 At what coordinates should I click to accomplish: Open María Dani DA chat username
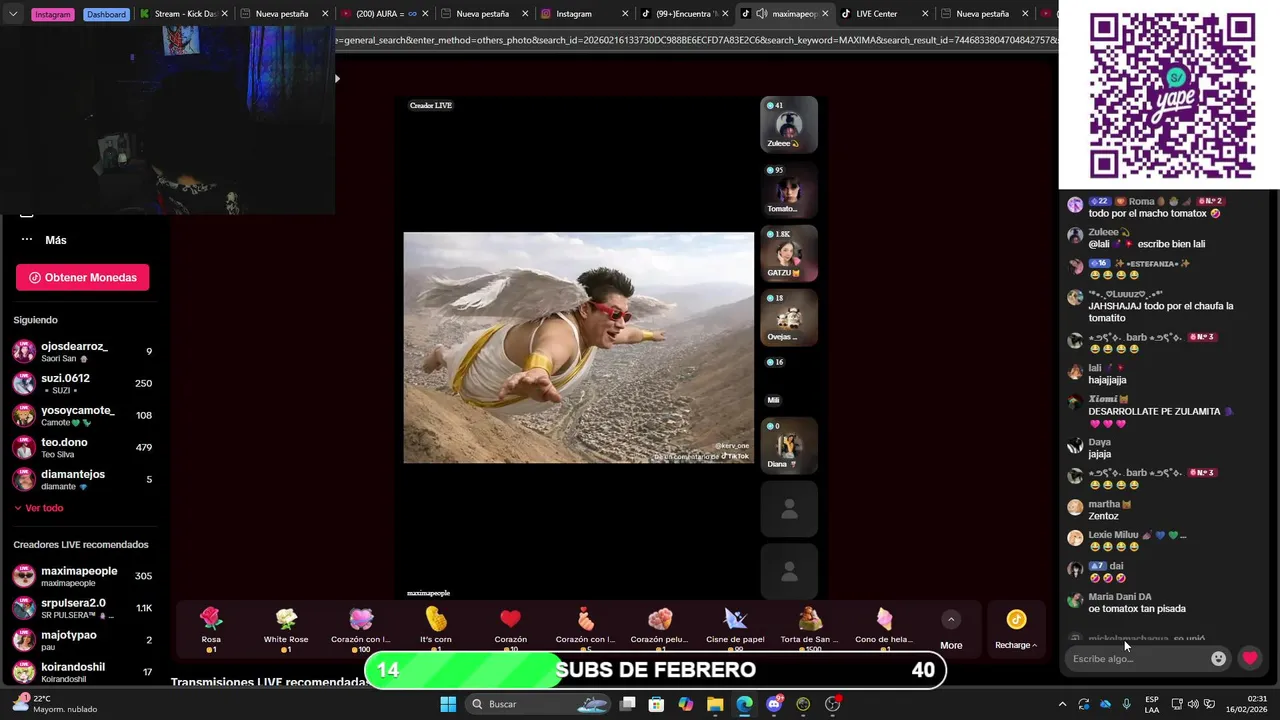click(1119, 597)
